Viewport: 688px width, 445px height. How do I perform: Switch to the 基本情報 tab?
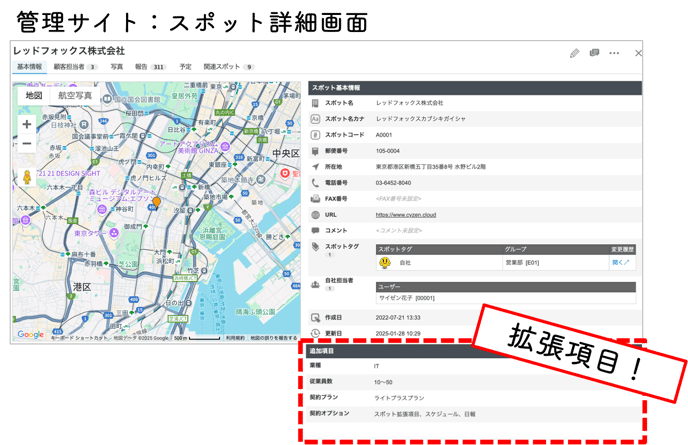click(x=29, y=67)
